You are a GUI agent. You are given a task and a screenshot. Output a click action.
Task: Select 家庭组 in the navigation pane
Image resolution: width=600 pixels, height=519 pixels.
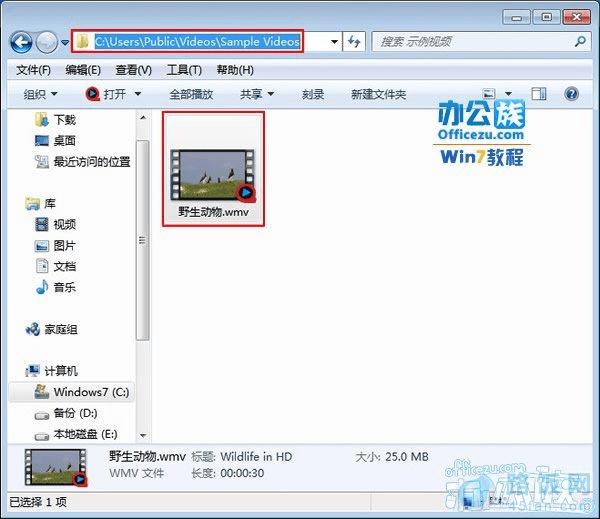coord(61,329)
